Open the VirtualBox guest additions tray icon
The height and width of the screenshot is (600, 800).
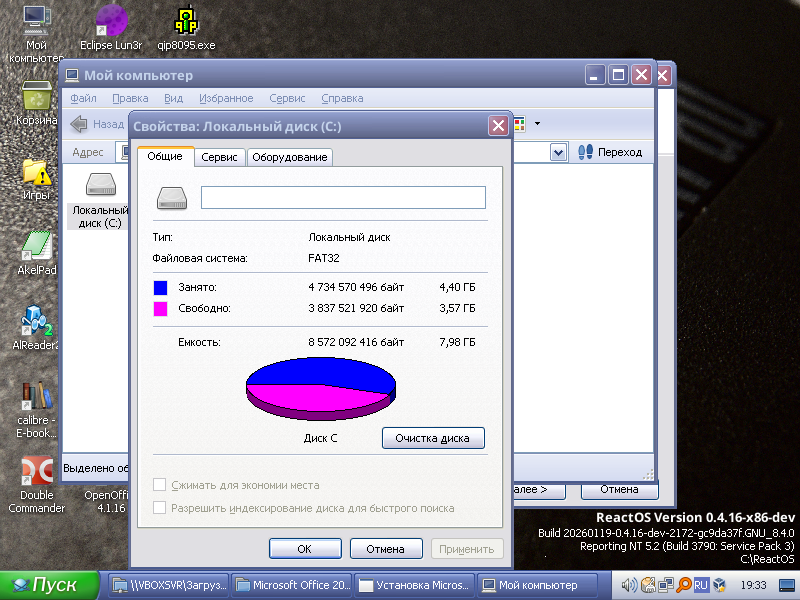720,585
